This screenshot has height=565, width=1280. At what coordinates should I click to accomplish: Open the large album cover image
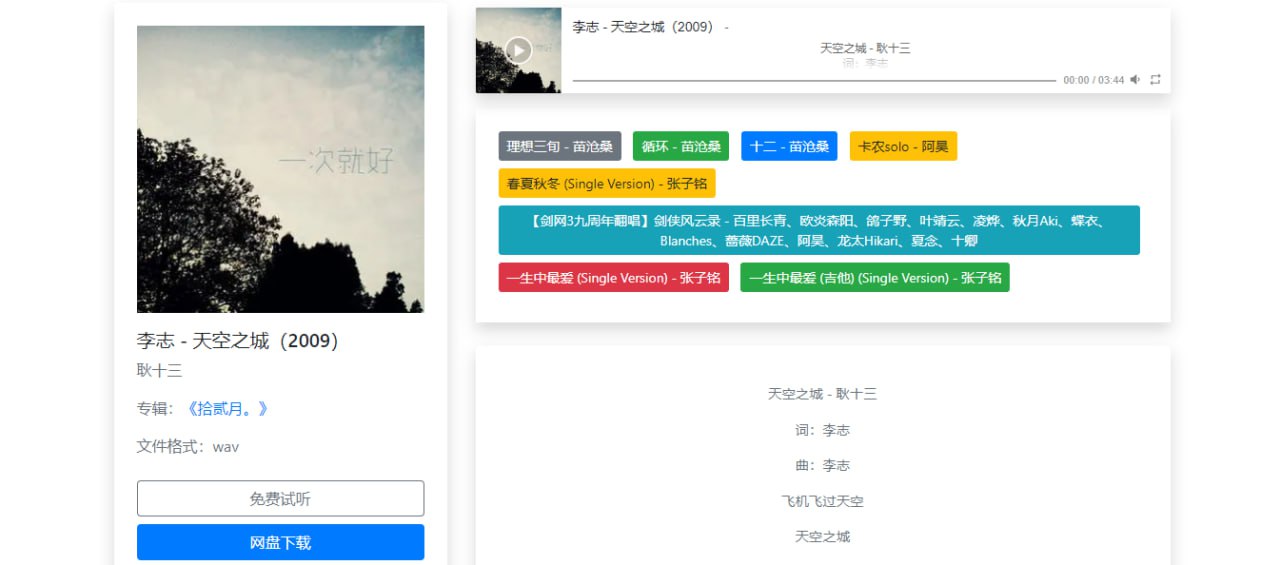pyautogui.click(x=280, y=169)
